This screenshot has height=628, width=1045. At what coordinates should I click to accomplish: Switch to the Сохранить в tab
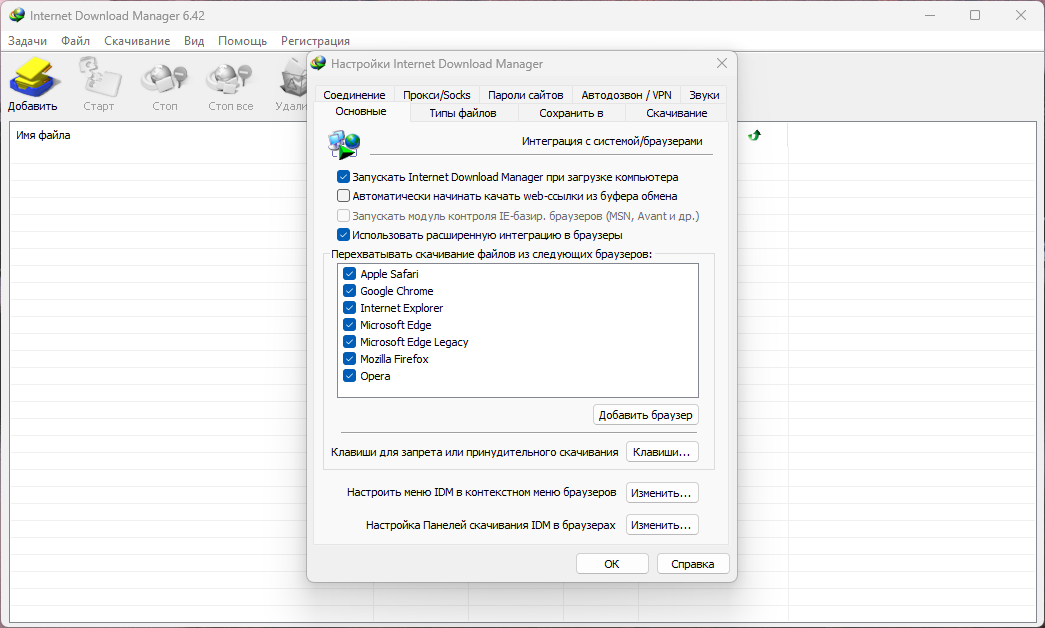(x=571, y=113)
